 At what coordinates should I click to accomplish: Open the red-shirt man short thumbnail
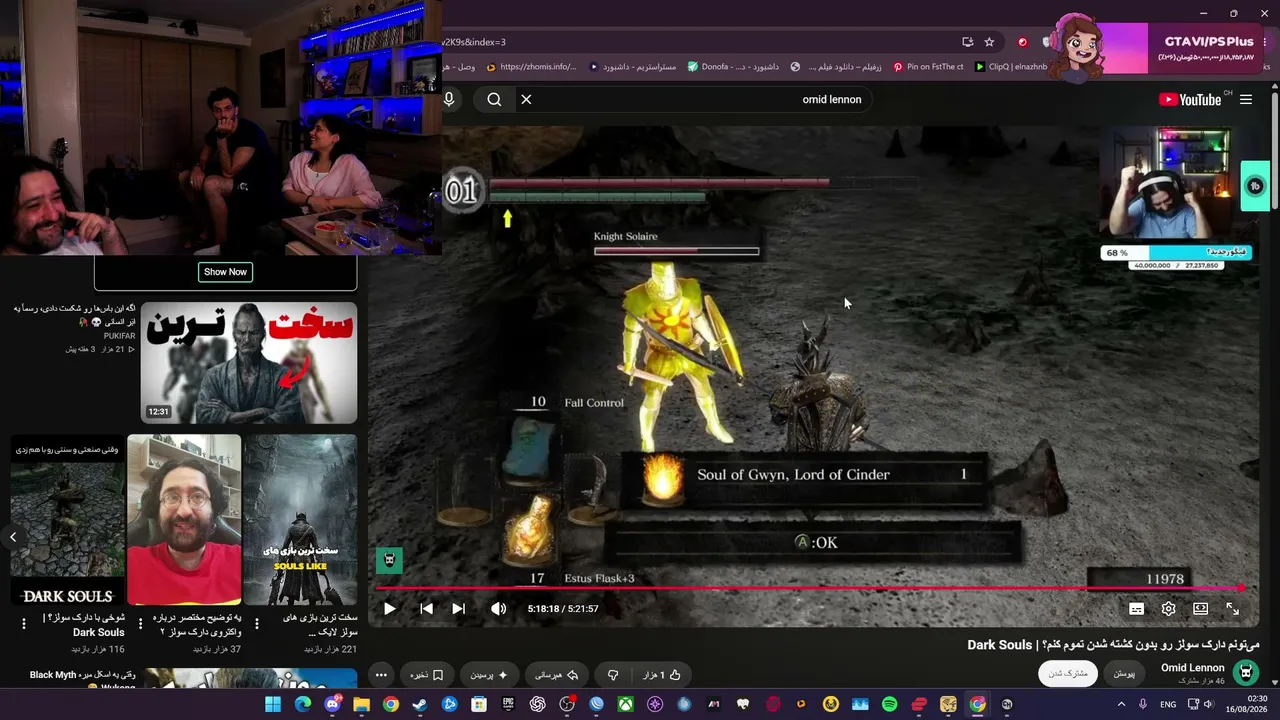[x=184, y=520]
